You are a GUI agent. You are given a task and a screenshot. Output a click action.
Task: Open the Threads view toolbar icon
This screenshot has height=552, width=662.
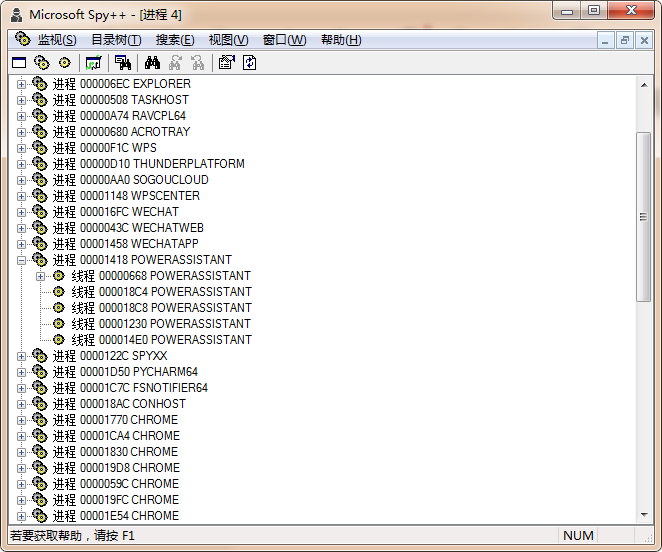pos(65,63)
